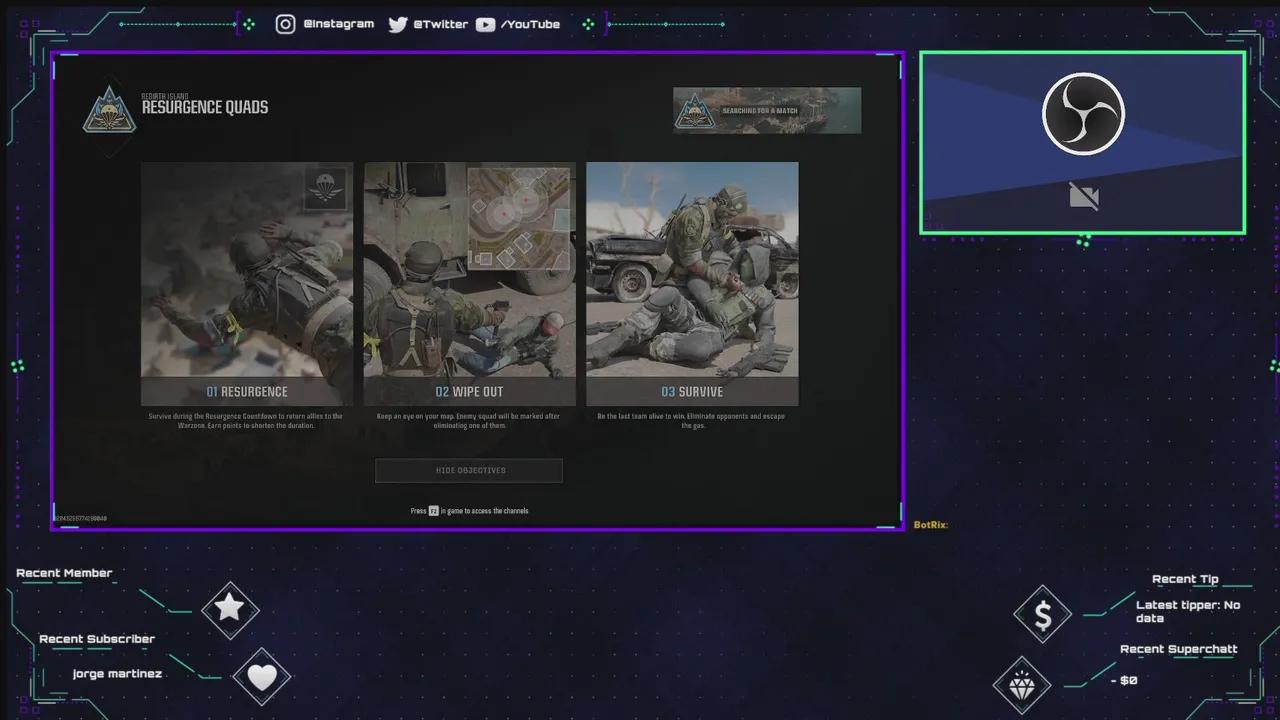Click the 'Latest tipper: No data' text

[x=1188, y=611]
